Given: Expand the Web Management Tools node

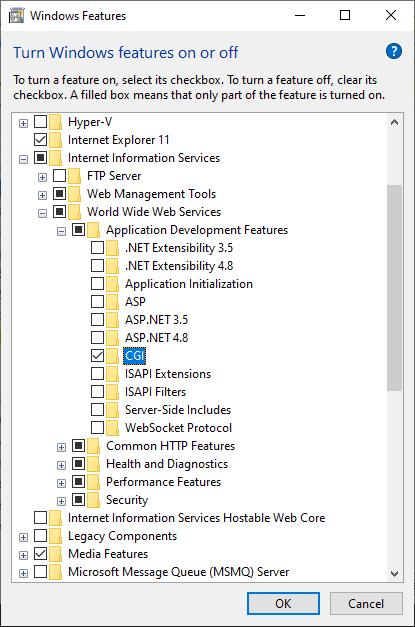Looking at the screenshot, I should click(42, 195).
